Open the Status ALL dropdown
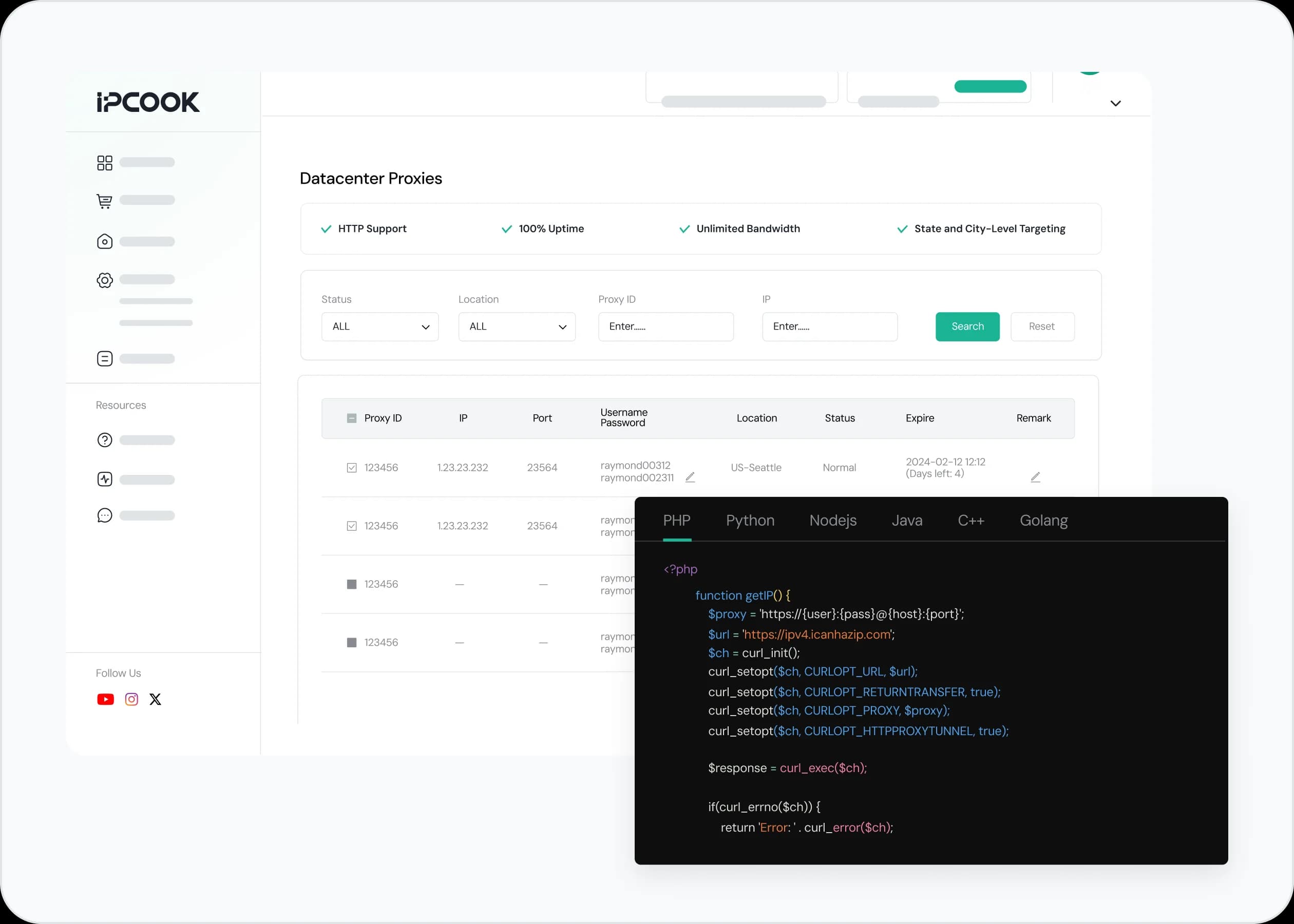The height and width of the screenshot is (924, 1294). [379, 326]
